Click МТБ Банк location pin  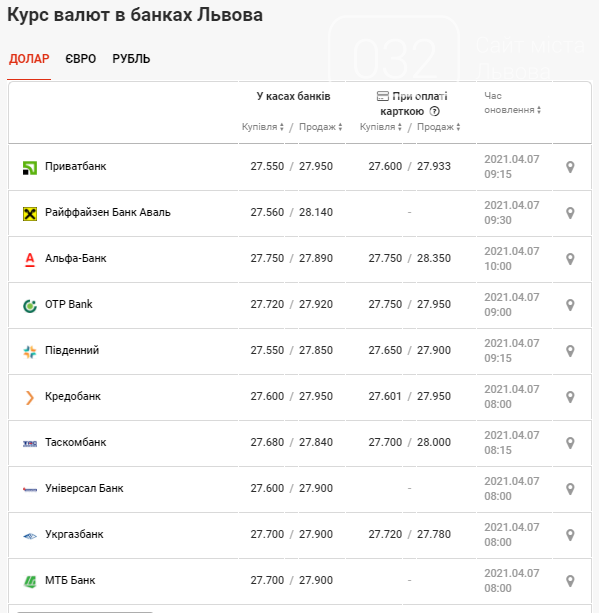pyautogui.click(x=570, y=581)
